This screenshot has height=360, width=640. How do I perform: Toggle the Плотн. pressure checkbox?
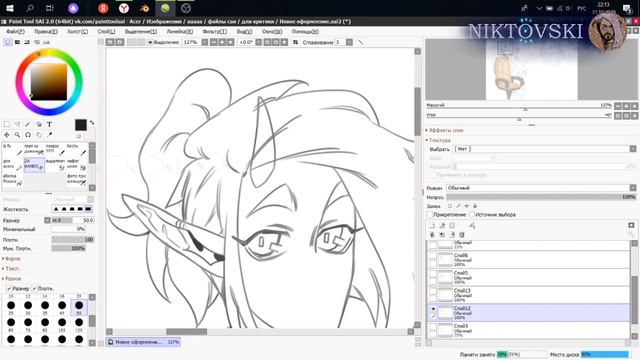[34, 289]
